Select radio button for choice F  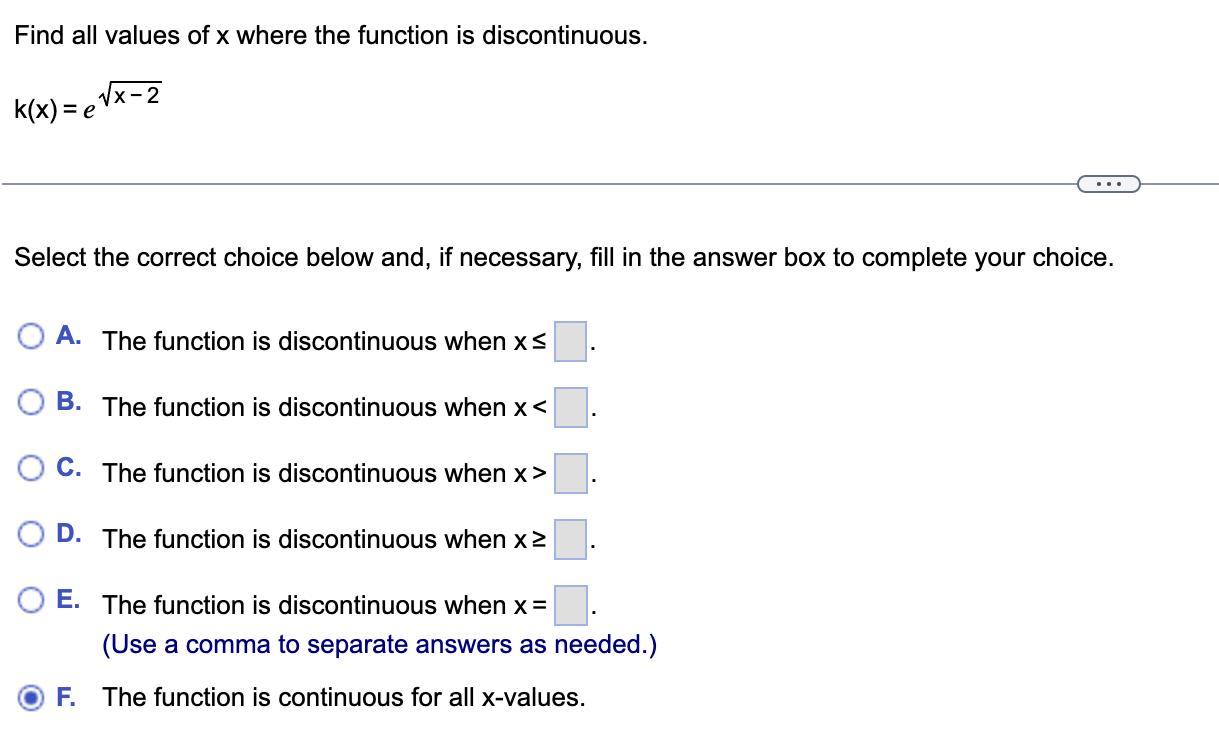pyautogui.click(x=32, y=697)
